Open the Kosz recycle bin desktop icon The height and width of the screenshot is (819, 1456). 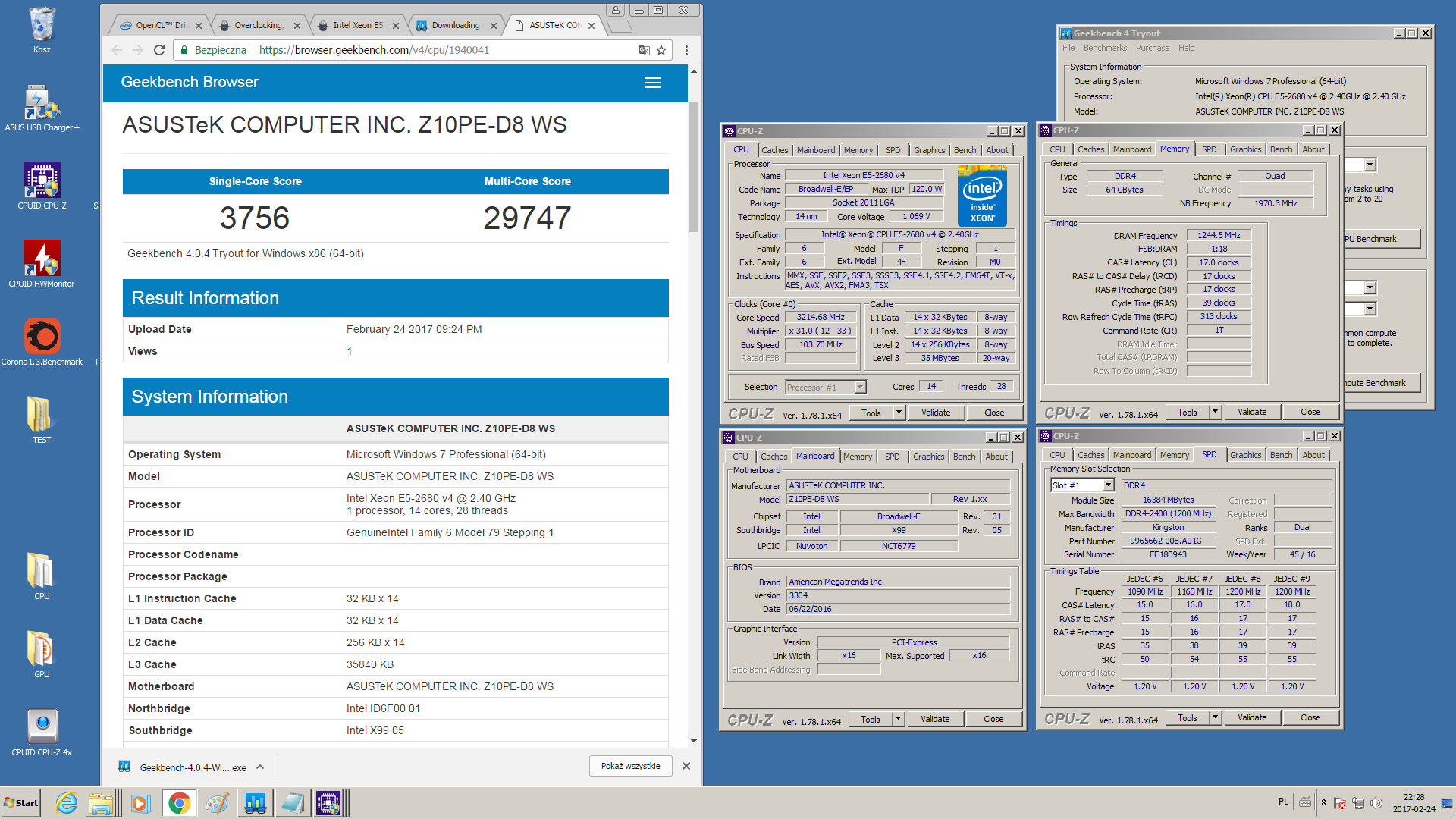pos(42,30)
